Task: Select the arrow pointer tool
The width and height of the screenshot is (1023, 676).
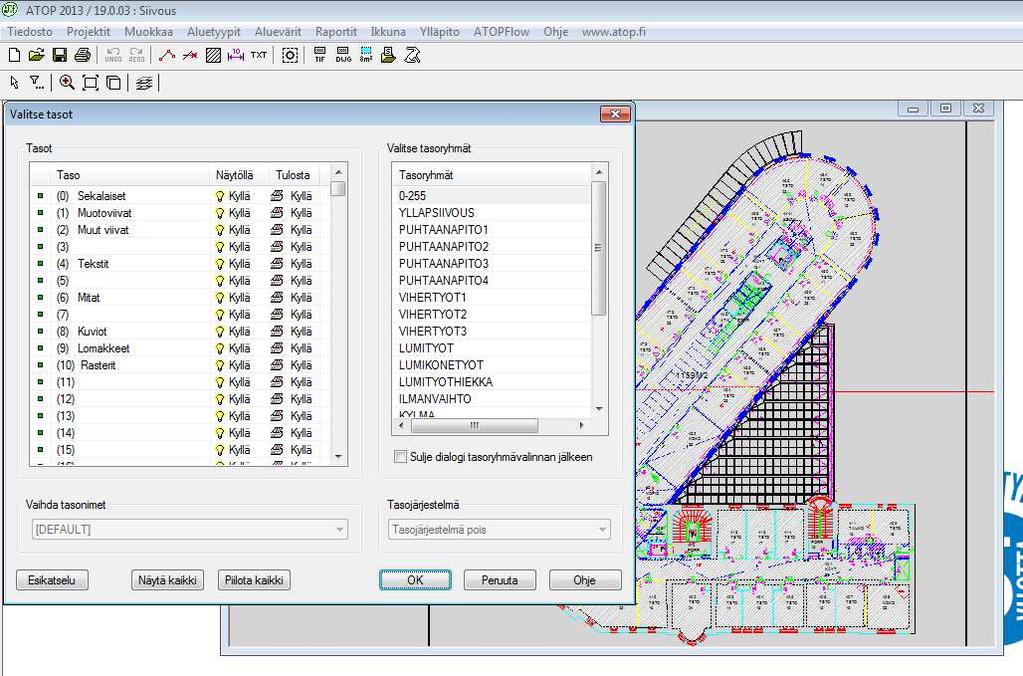Action: [14, 83]
